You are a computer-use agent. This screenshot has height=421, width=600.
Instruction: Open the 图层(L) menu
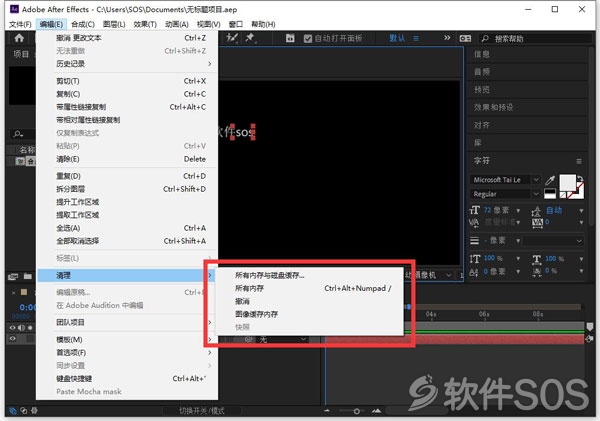click(x=114, y=24)
